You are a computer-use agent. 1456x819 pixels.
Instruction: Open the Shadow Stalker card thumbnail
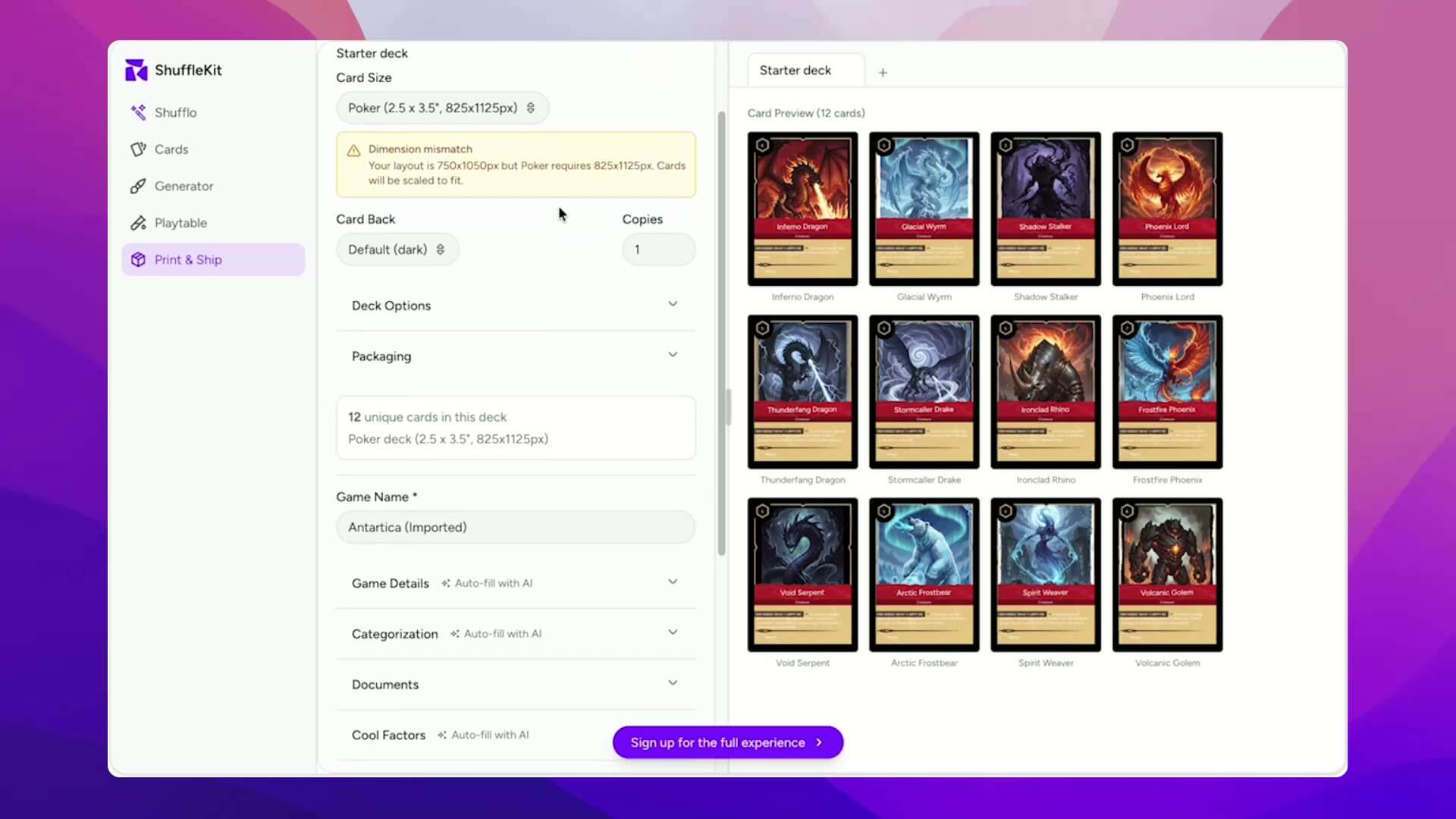point(1046,209)
